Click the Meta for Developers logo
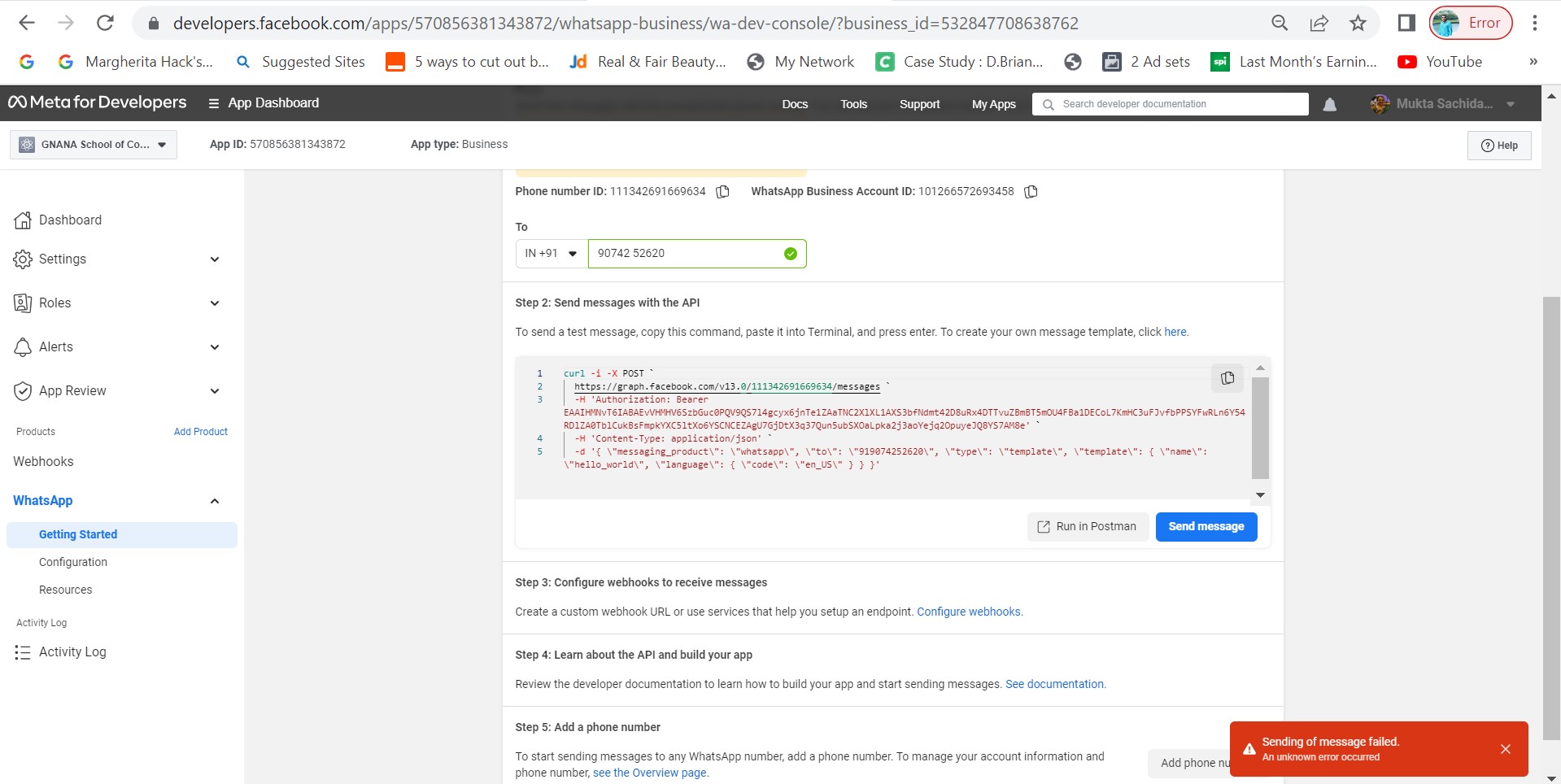Screen dimensions: 1561x784 (98, 102)
